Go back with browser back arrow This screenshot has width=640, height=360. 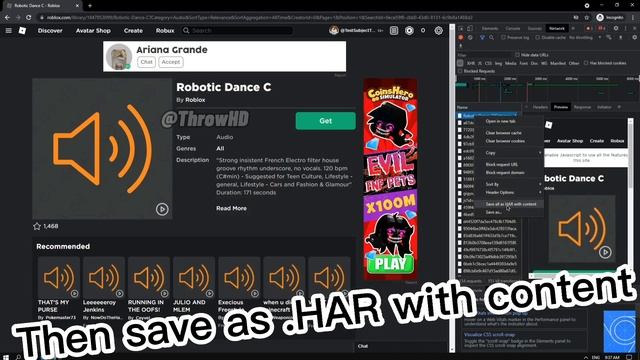click(7, 18)
